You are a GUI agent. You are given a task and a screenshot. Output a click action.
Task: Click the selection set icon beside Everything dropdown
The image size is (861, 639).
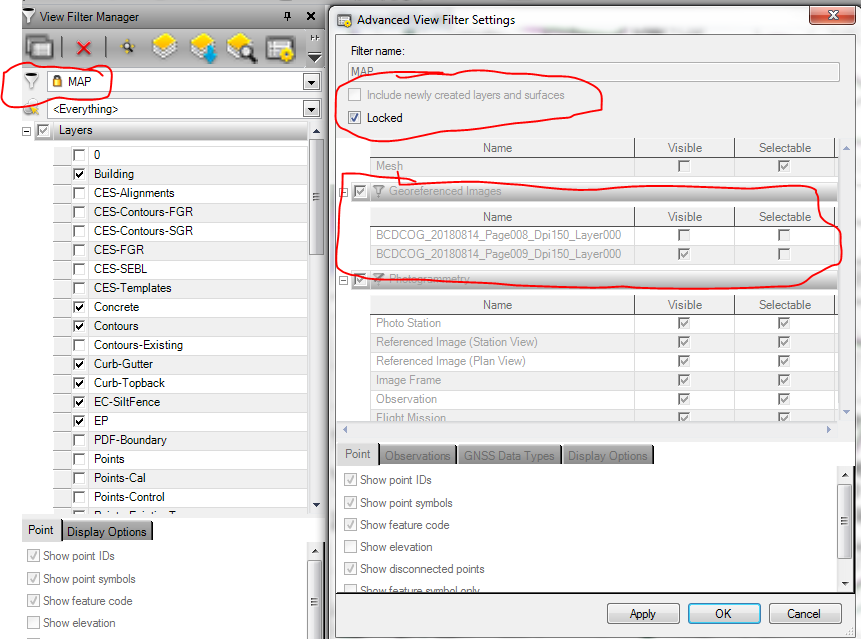point(32,108)
